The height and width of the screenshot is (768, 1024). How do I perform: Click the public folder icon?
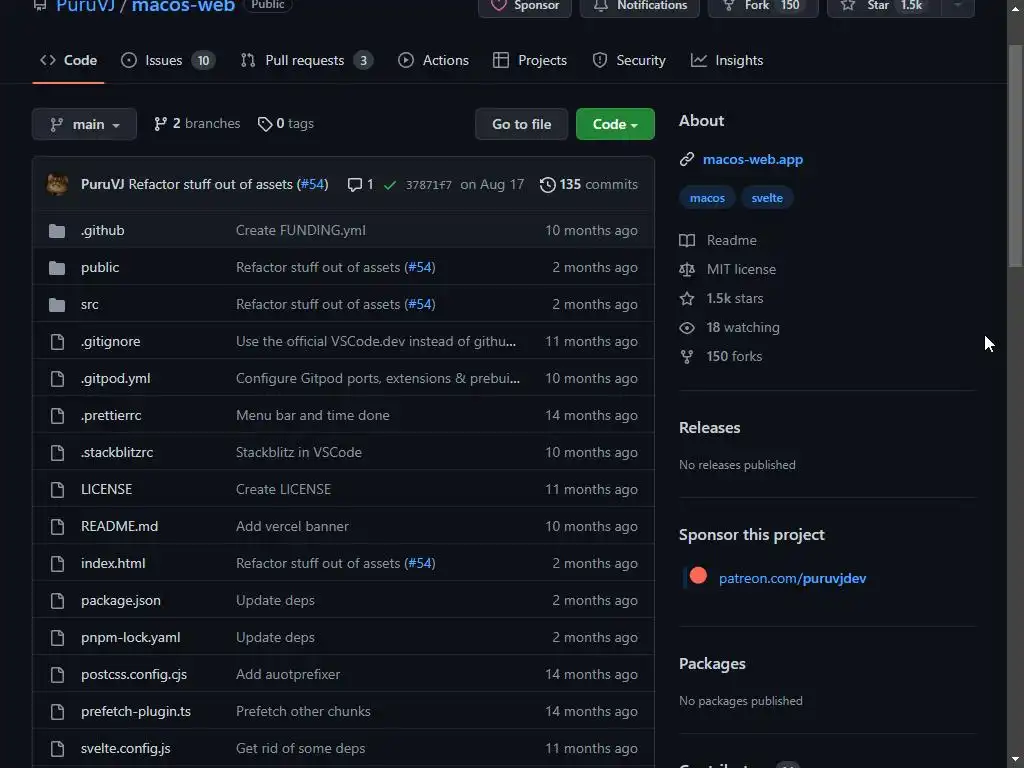click(x=57, y=268)
